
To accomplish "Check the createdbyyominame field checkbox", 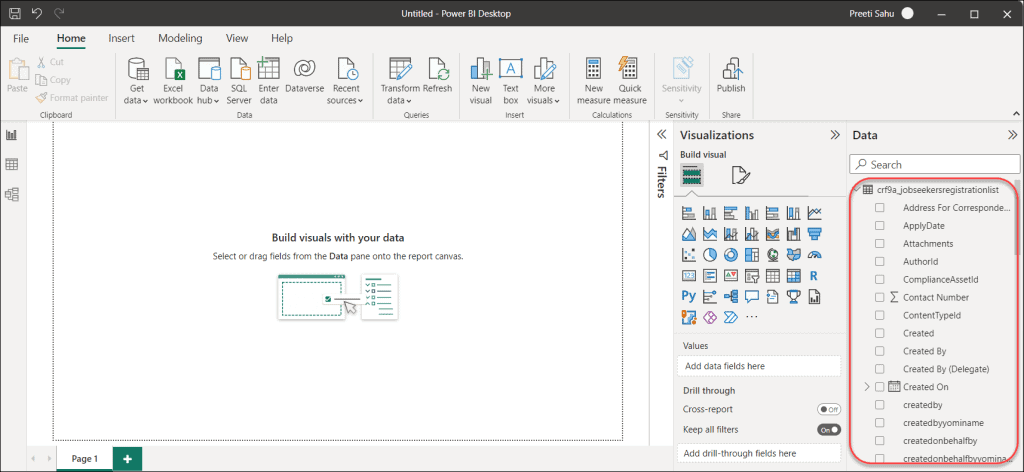I will coord(880,423).
